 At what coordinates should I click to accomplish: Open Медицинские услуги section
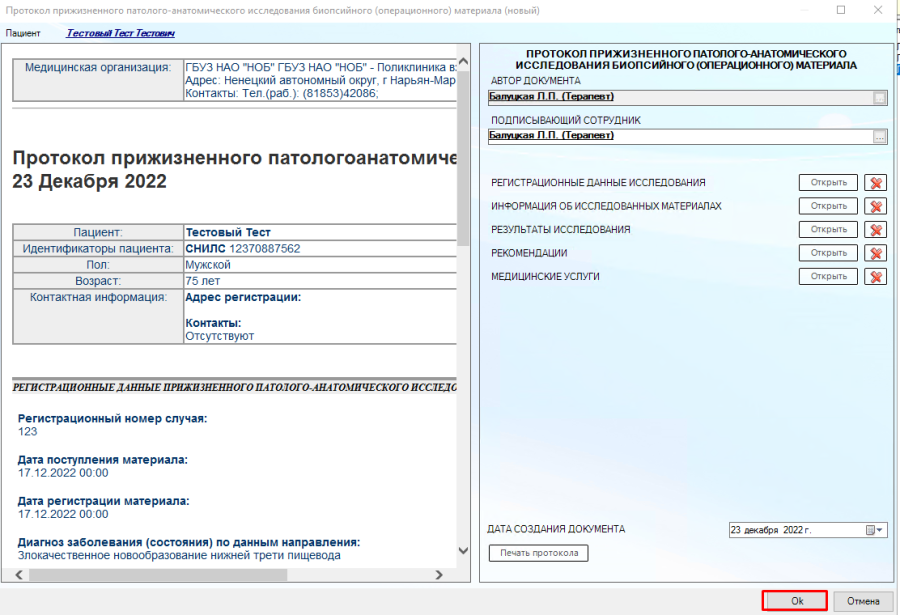click(828, 277)
